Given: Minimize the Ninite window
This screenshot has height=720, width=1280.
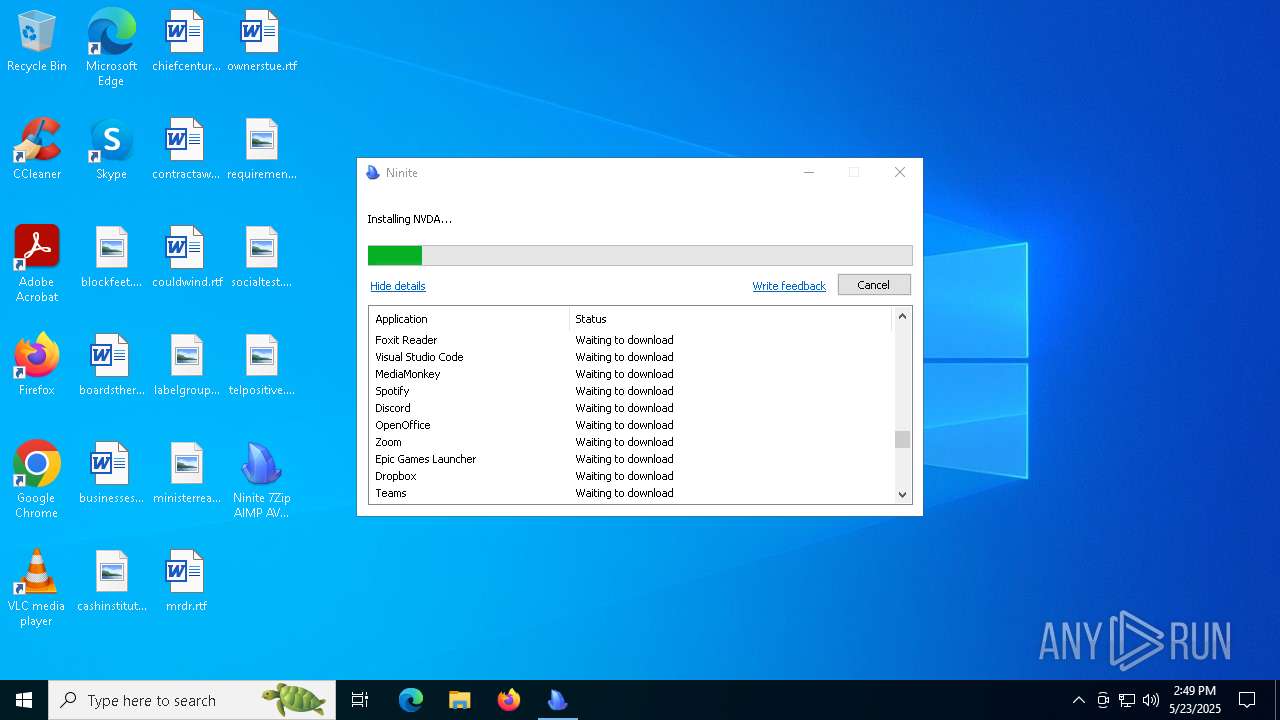Looking at the screenshot, I should 809,173.
